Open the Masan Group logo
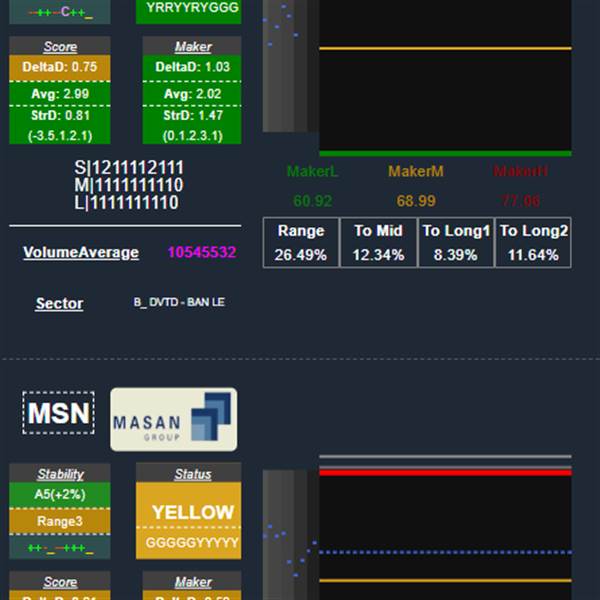600x600 pixels. [174, 419]
